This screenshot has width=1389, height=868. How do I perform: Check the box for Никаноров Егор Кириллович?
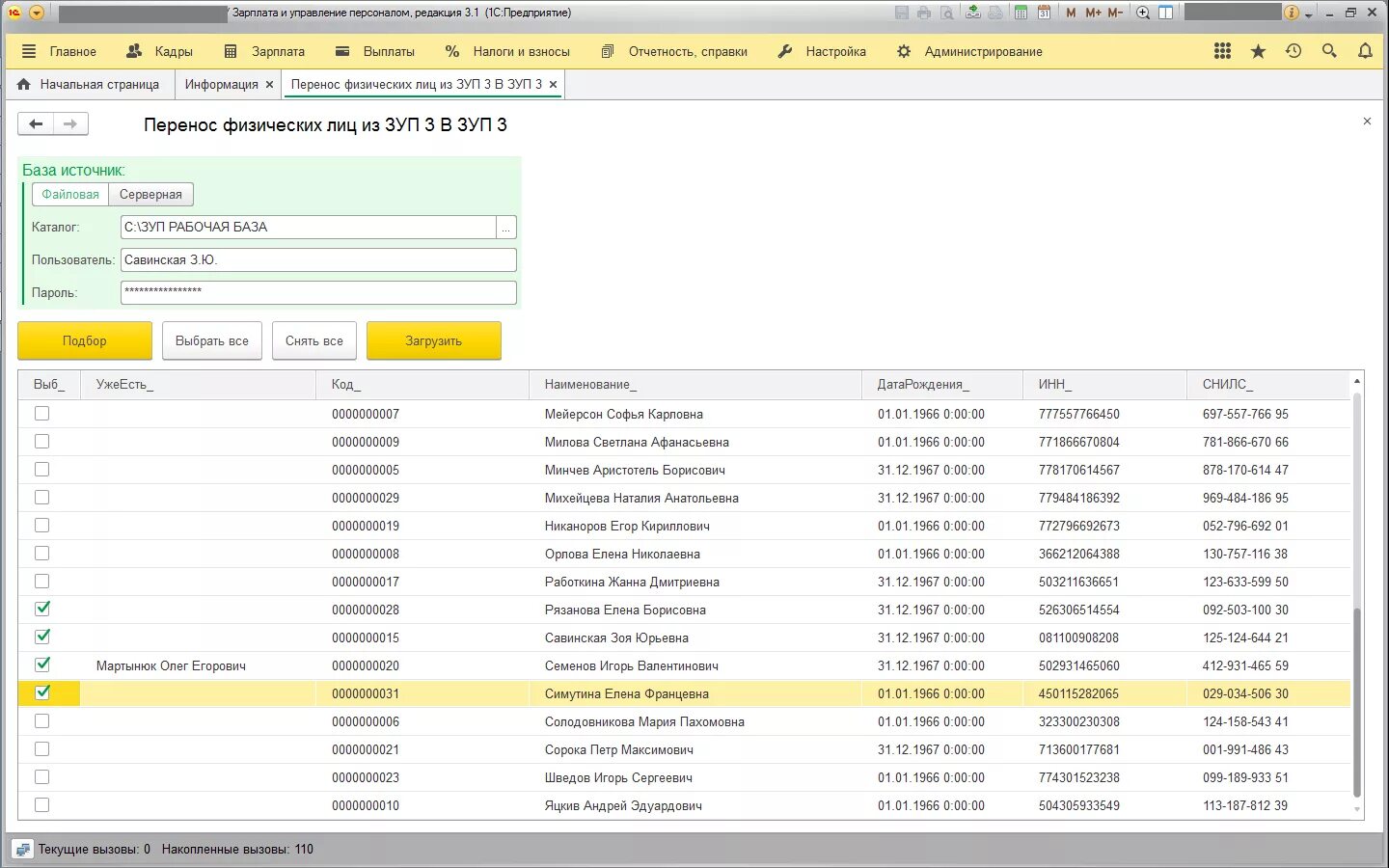41,525
